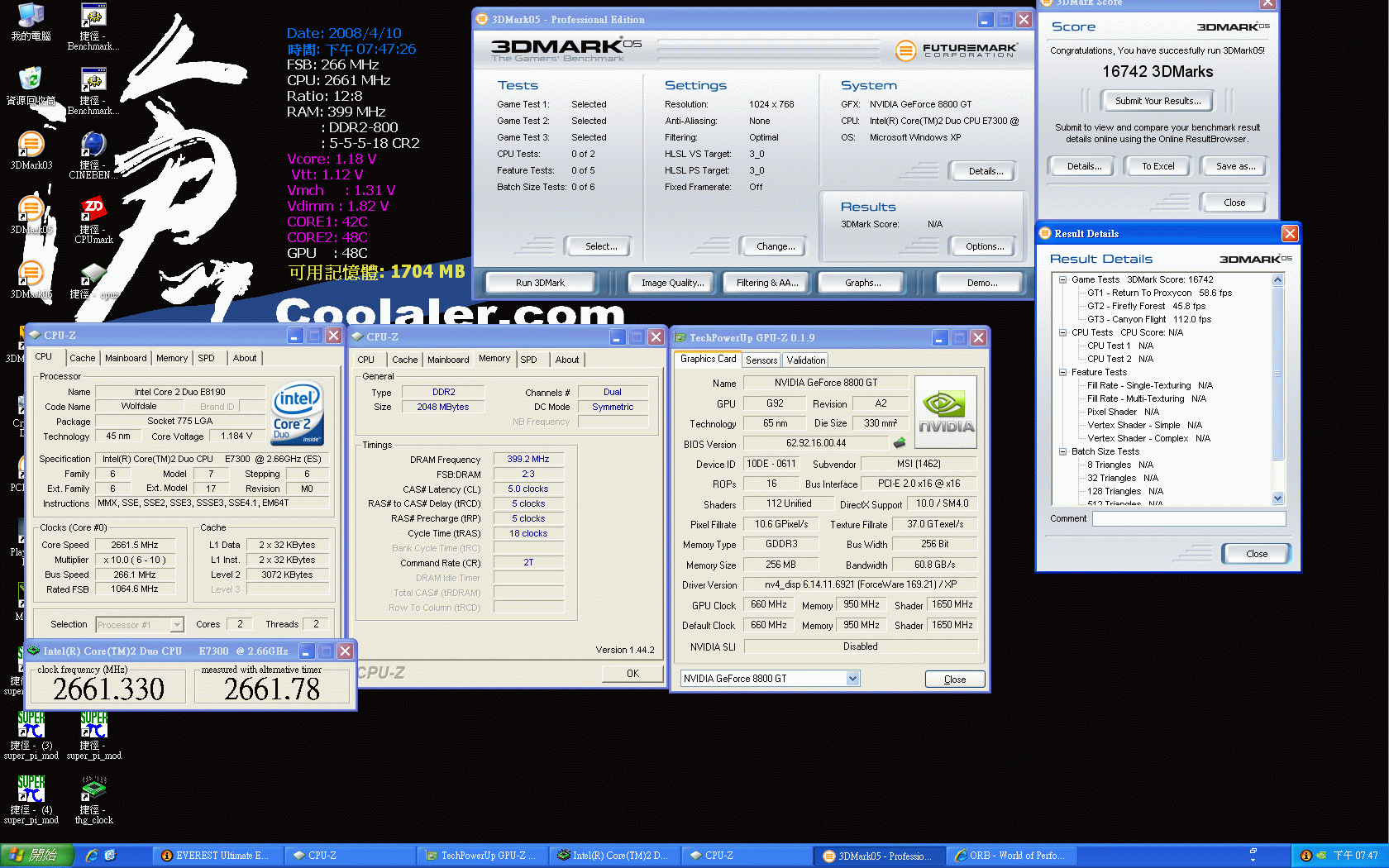Click Close in the Result Details window
The width and height of the screenshot is (1389, 868).
coord(1256,554)
